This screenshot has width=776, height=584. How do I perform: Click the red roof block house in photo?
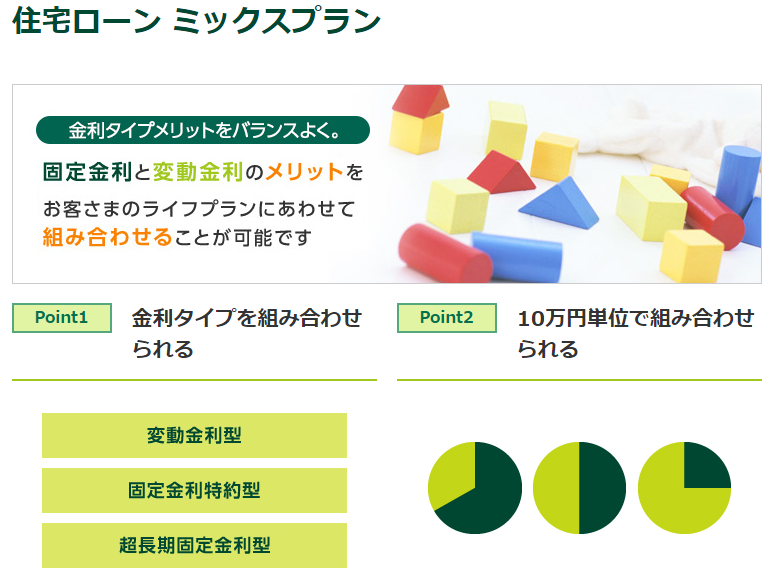(x=417, y=120)
